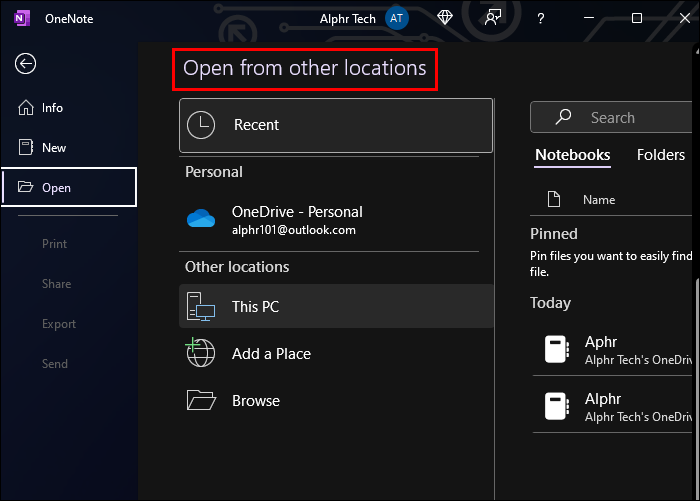Click the back arrow icon
700x501 pixels.
coord(25,64)
